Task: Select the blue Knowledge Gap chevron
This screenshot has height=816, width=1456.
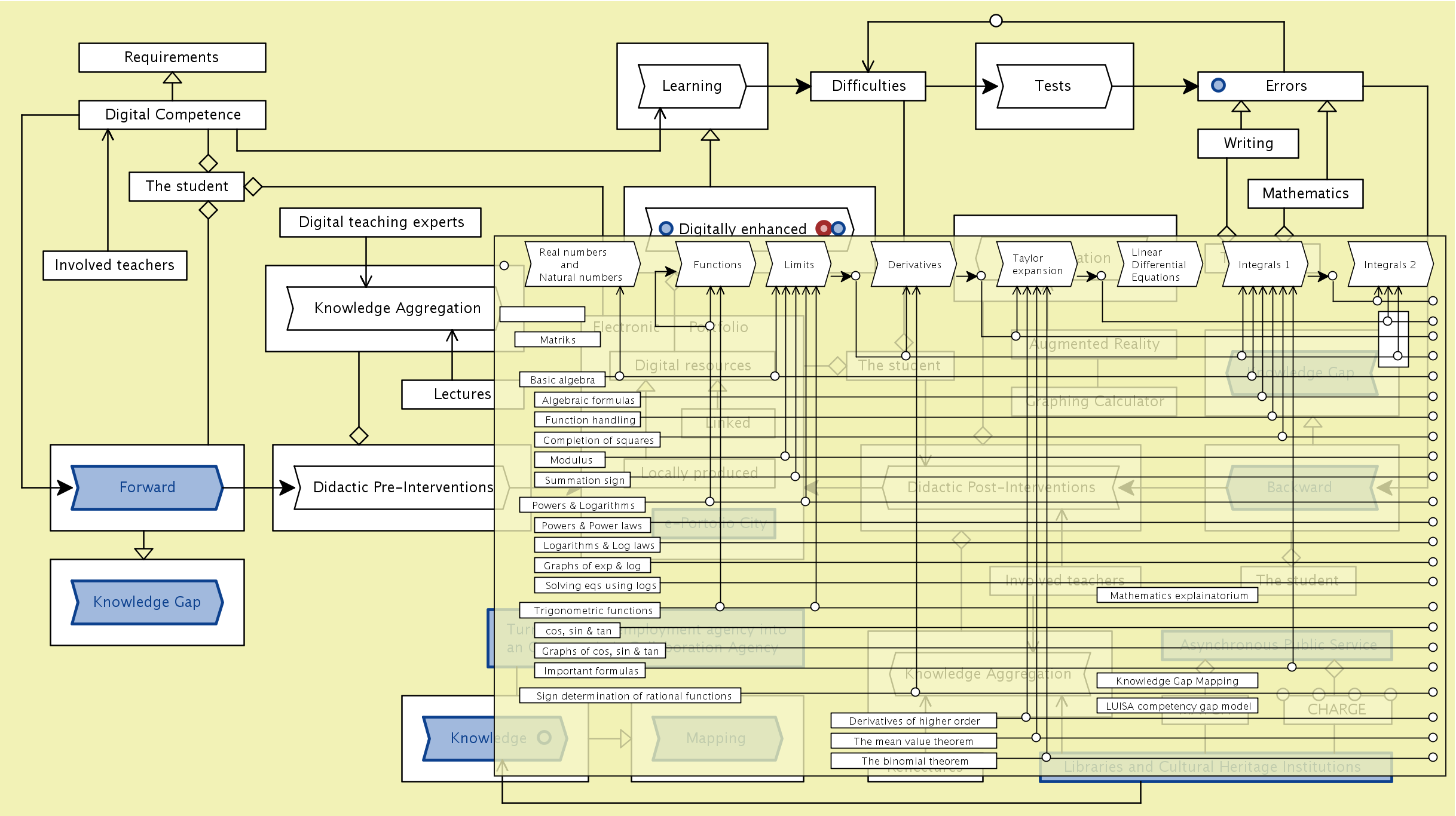Action: pyautogui.click(x=147, y=602)
